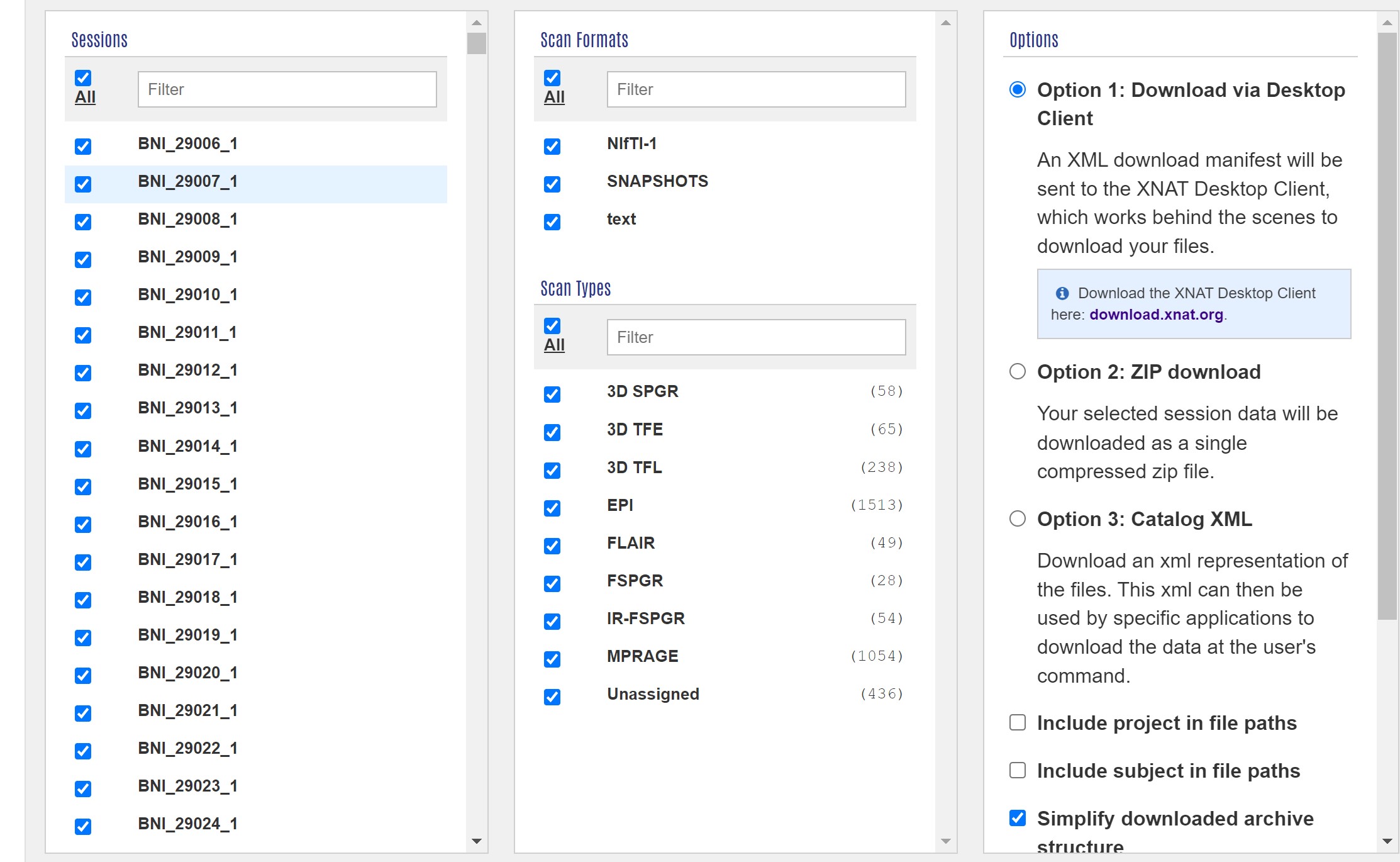Screen dimensions: 1400x862
Task: Focus the Sessions filter input field
Action: click(287, 89)
